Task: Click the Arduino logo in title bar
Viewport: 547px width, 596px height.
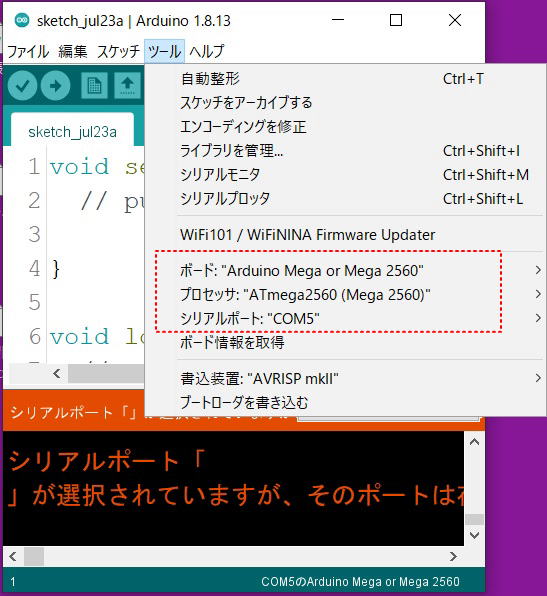Action: coord(22,20)
